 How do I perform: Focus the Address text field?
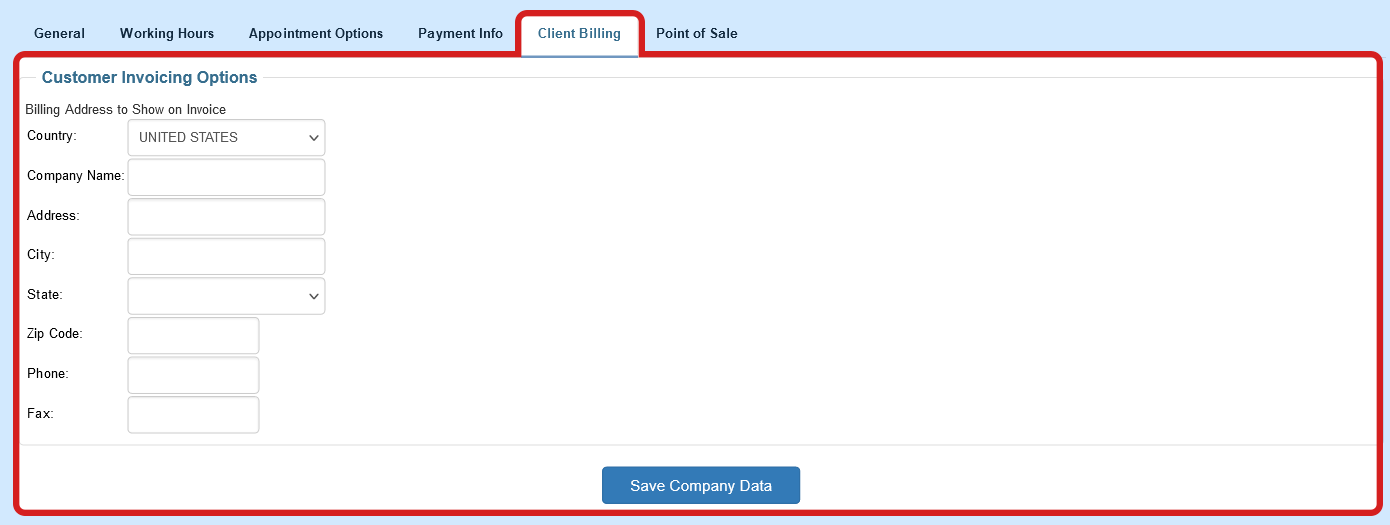227,216
